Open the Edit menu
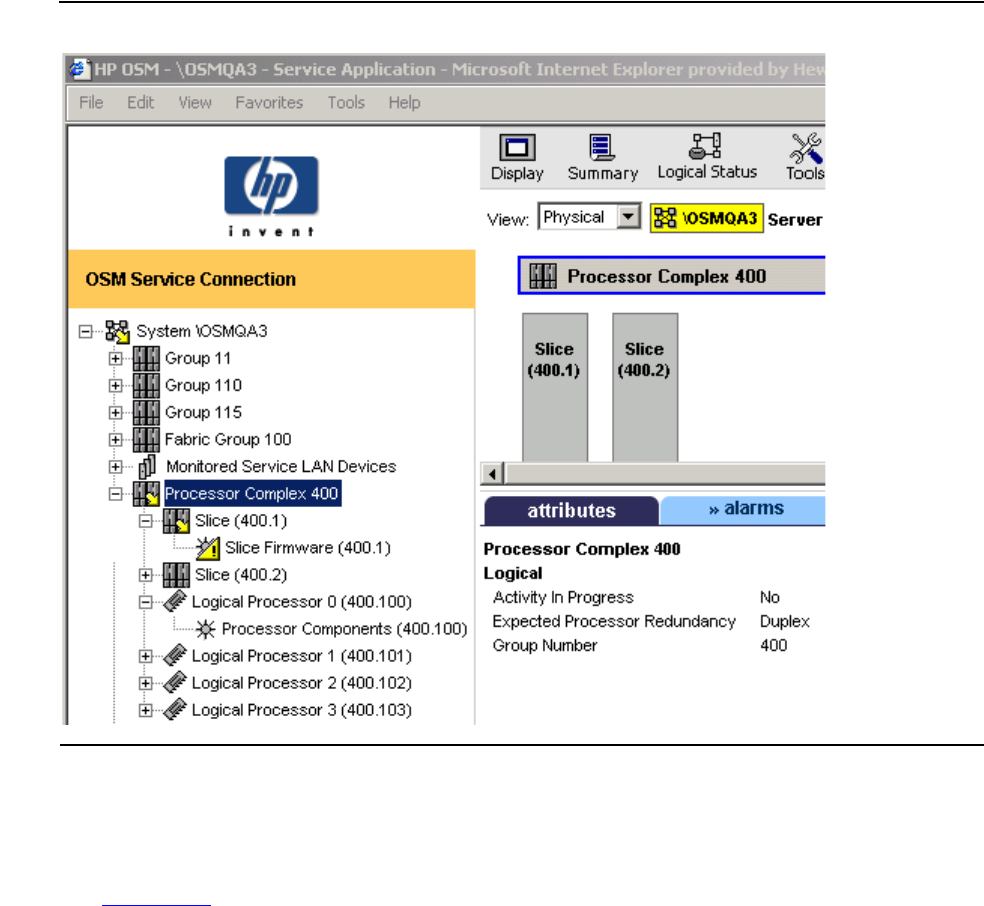 [140, 102]
